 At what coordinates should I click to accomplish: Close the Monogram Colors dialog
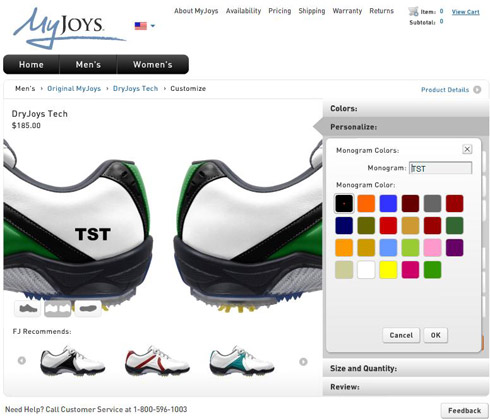pyautogui.click(x=467, y=149)
